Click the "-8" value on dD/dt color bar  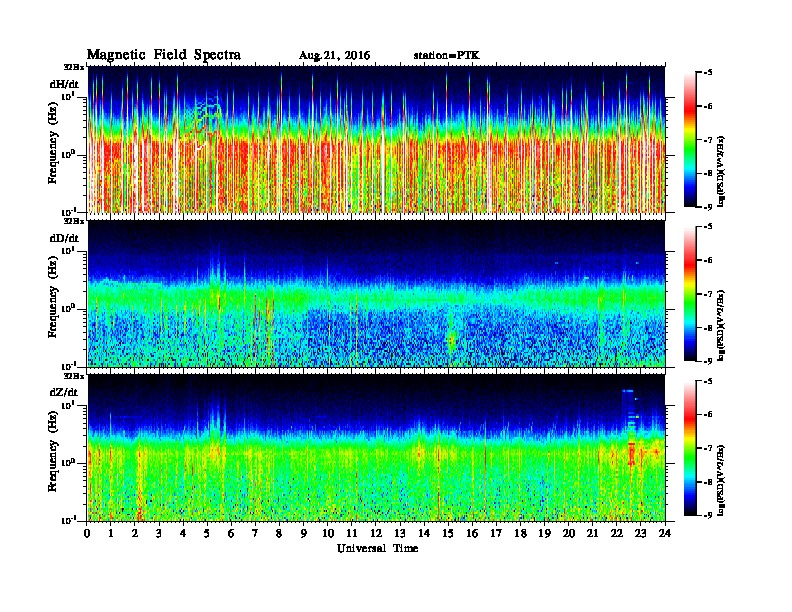pos(708,328)
